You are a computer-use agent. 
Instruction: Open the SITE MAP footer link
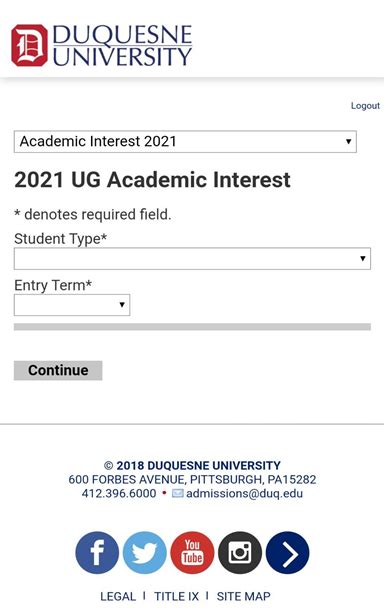click(244, 596)
